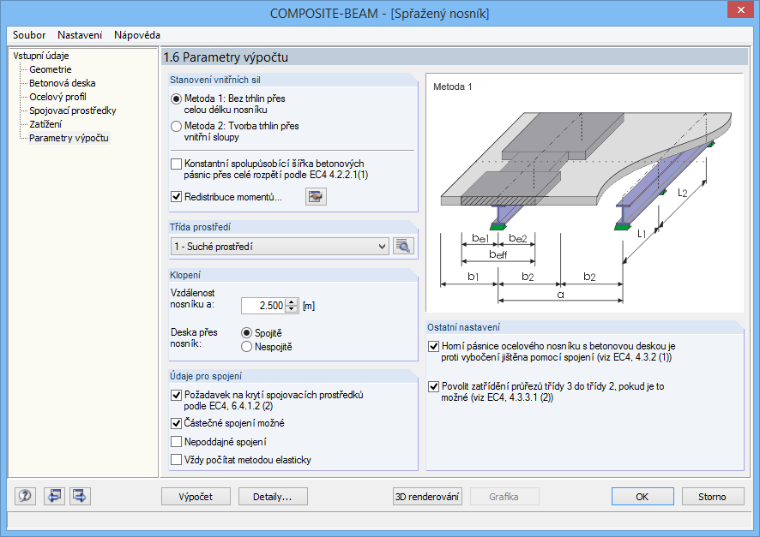760x537 pixels.
Task: Open redistribution of moments settings icon
Action: [x=316, y=197]
